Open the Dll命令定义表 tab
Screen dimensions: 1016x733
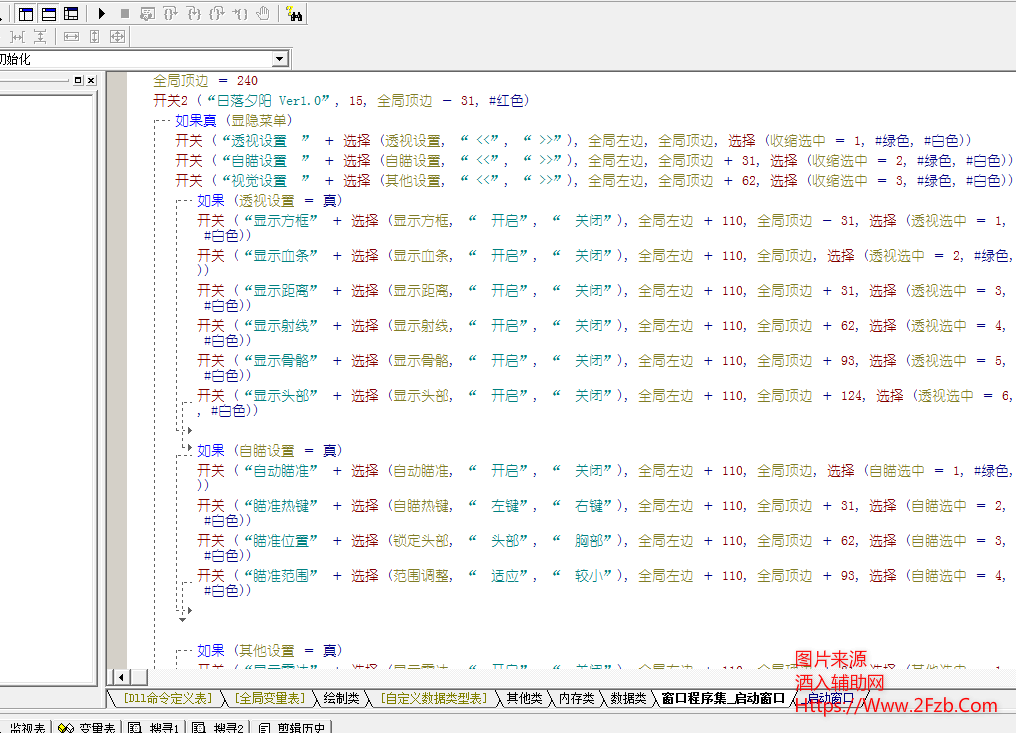(167, 698)
